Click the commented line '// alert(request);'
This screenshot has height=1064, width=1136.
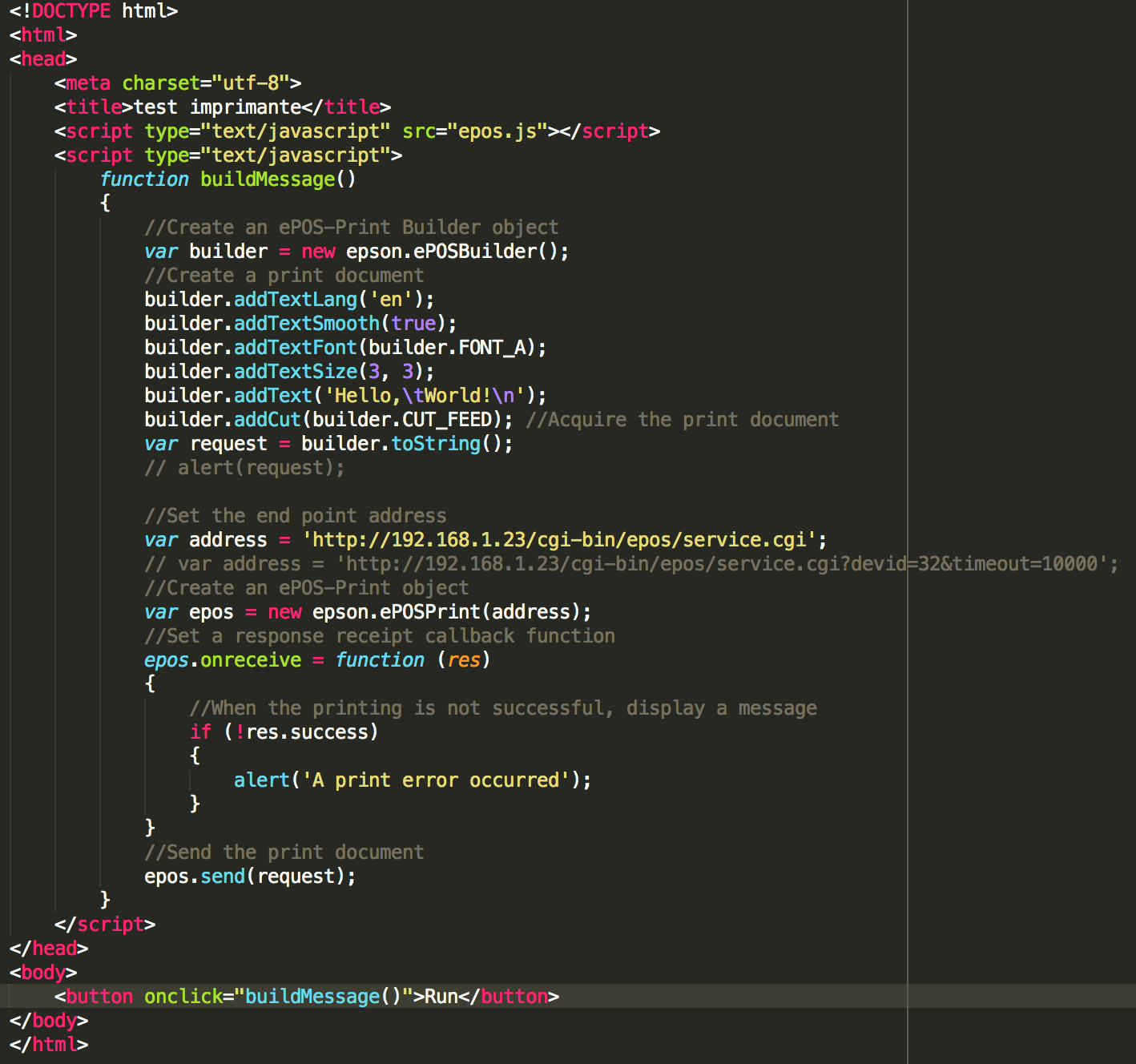tap(245, 468)
